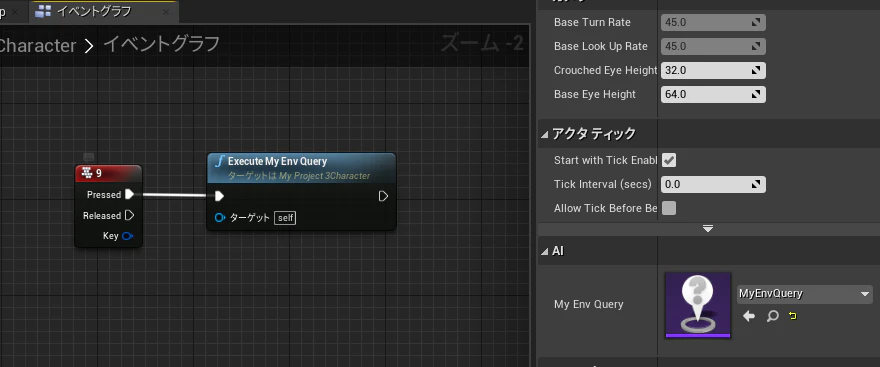Click the Base Eye Height label
This screenshot has width=880, height=367.
pyautogui.click(x=595, y=94)
